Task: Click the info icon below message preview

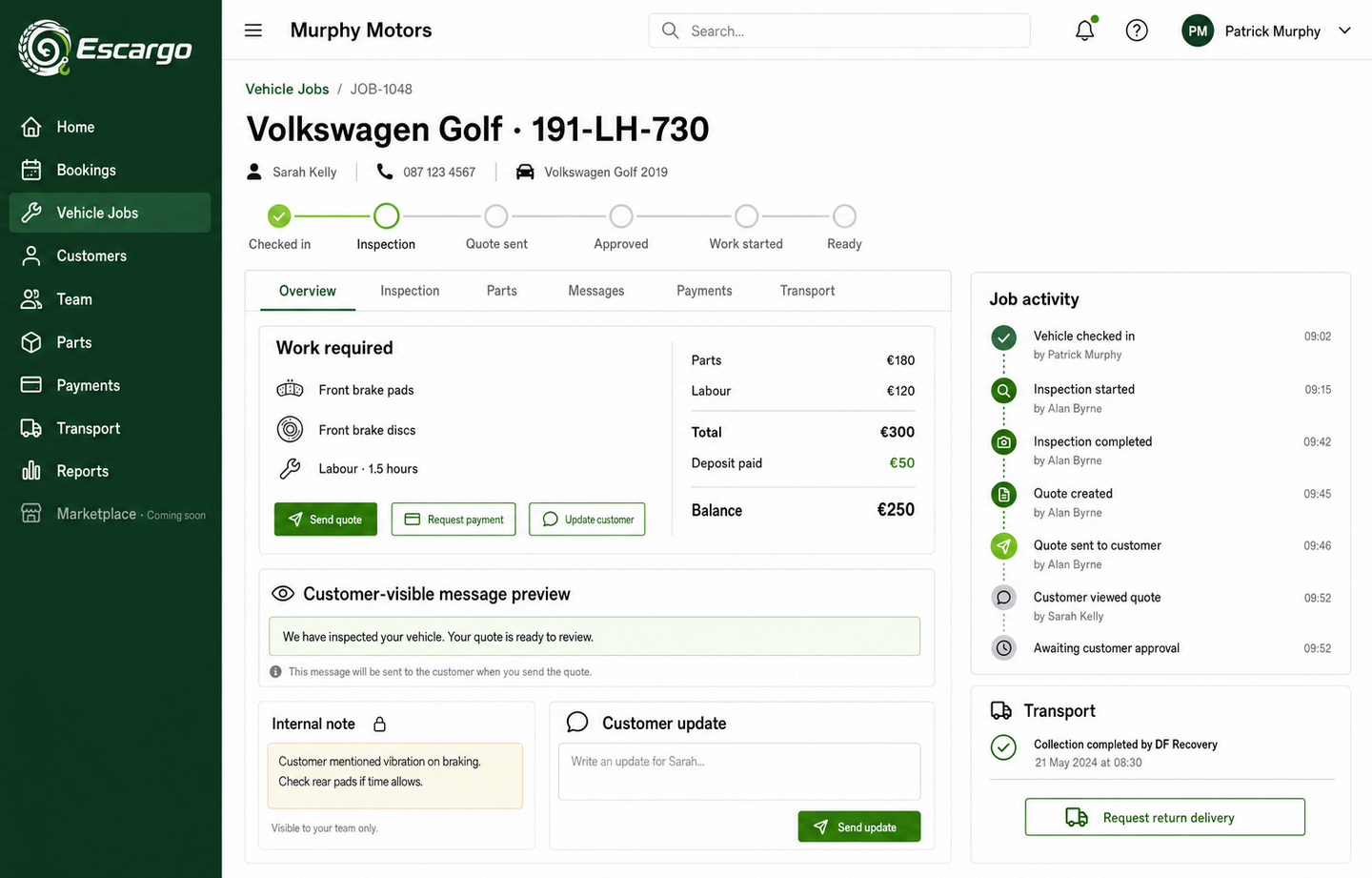Action: tap(275, 672)
